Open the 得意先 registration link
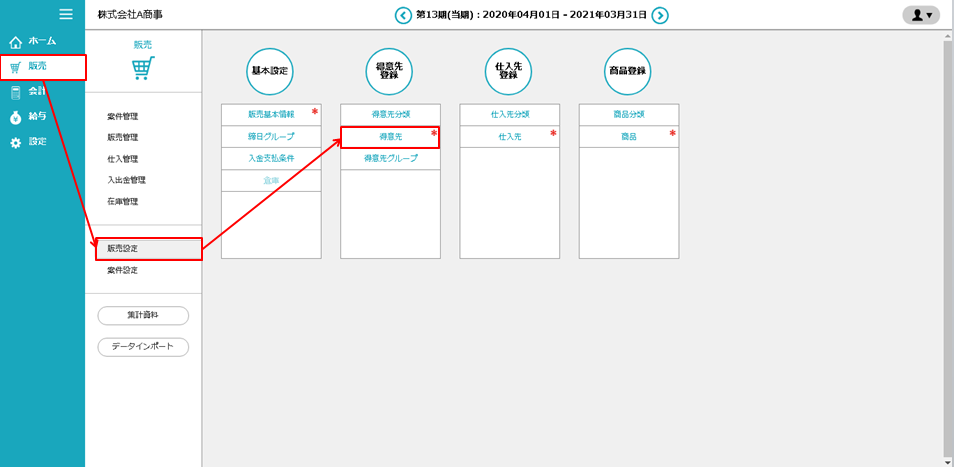Image resolution: width=954 pixels, height=467 pixels. [390, 136]
